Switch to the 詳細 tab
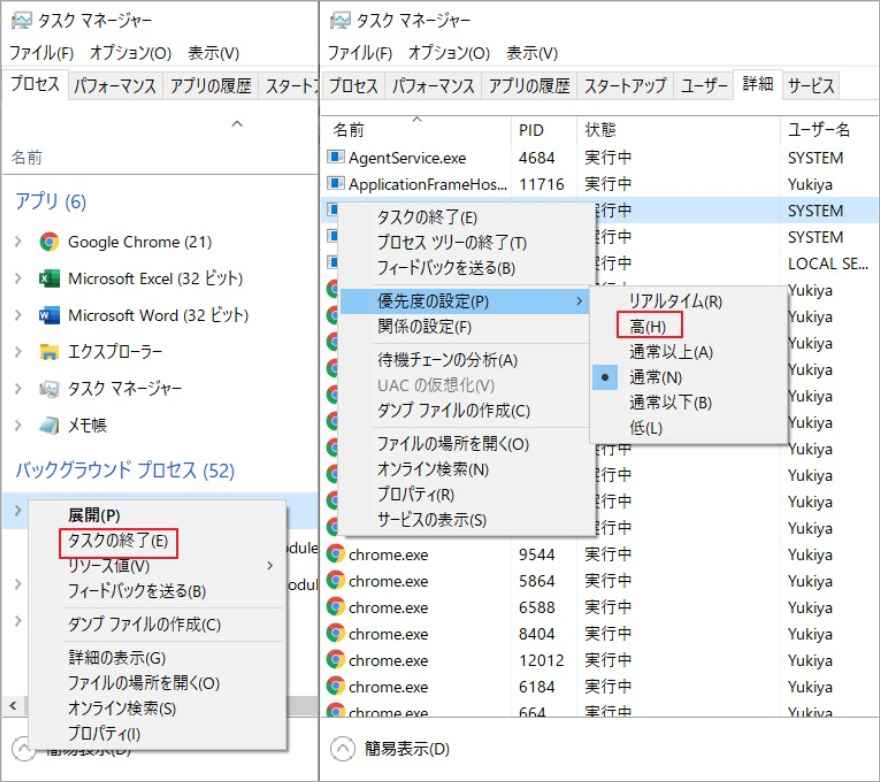Viewport: 880px width, 782px height. [758, 85]
